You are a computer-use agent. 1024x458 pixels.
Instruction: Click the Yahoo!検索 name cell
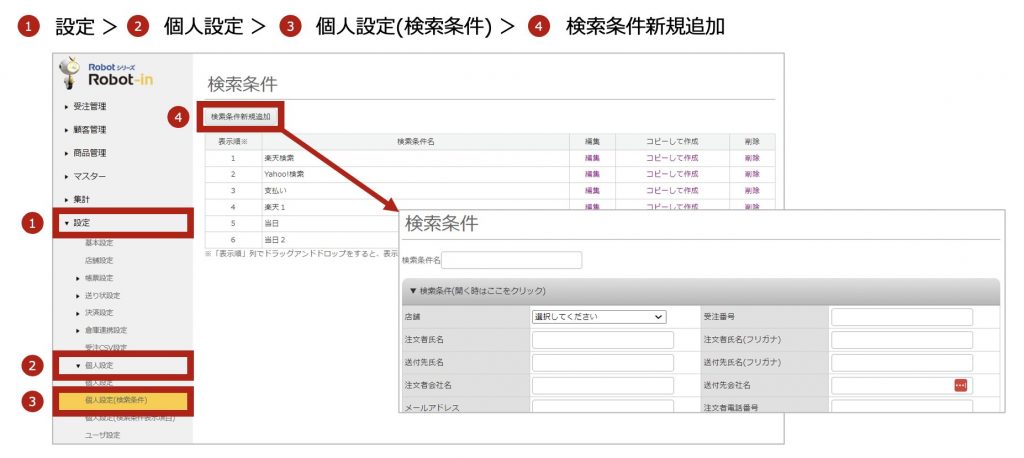point(415,174)
